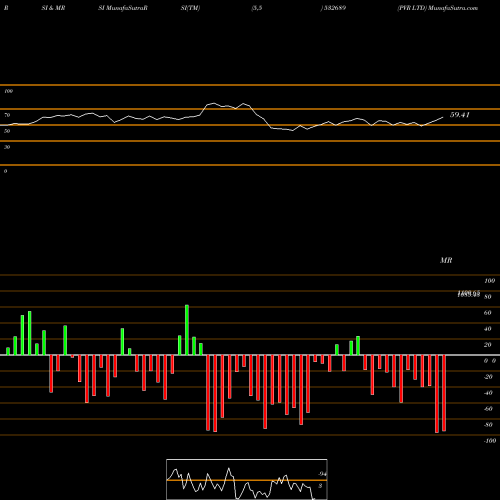Click the 60 label on MR axis

[487, 313]
